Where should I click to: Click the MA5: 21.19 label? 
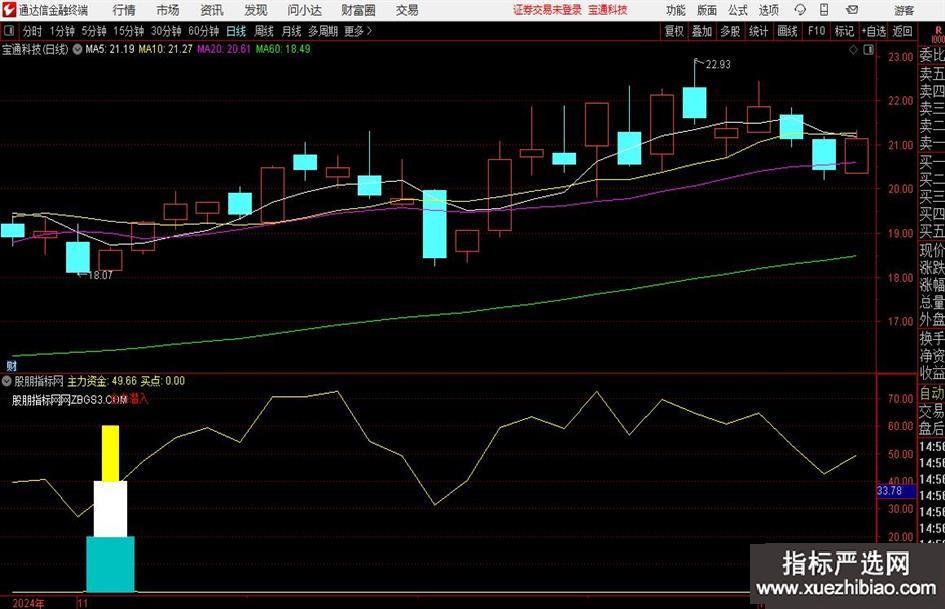(x=110, y=49)
